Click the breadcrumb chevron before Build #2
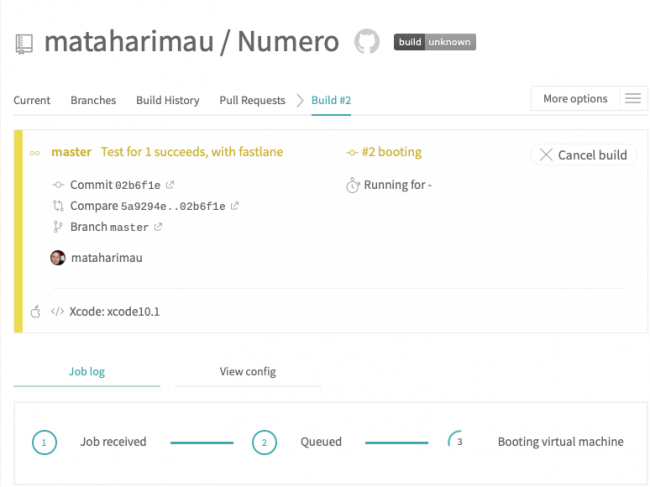 tap(300, 100)
